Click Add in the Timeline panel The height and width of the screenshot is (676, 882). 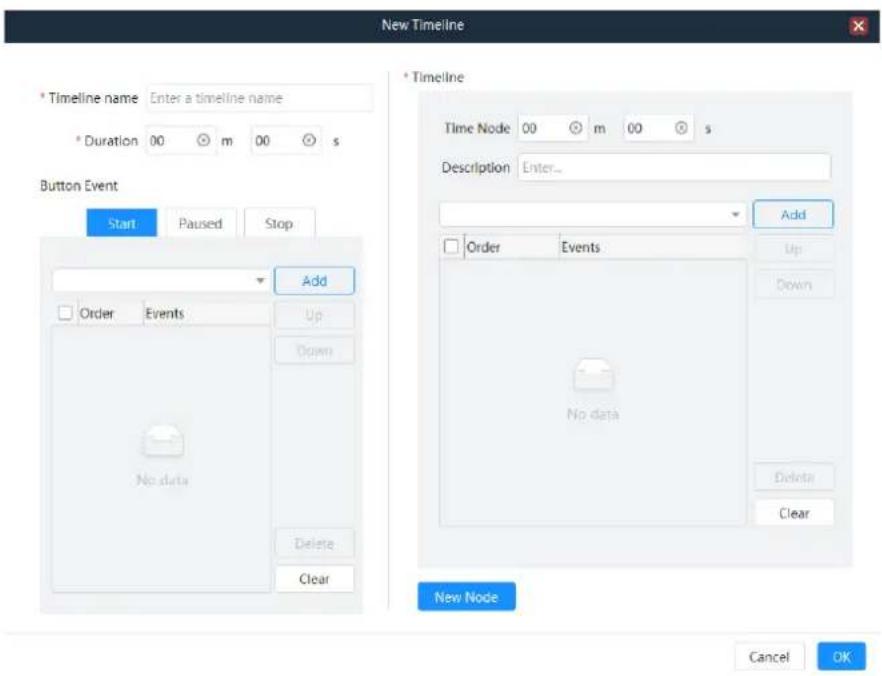pos(793,214)
